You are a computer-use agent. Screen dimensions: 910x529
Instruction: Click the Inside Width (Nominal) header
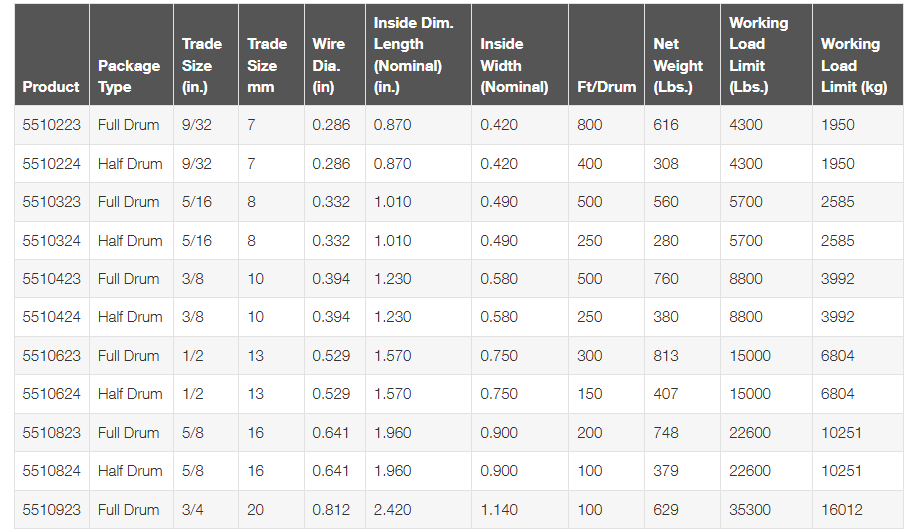(514, 65)
